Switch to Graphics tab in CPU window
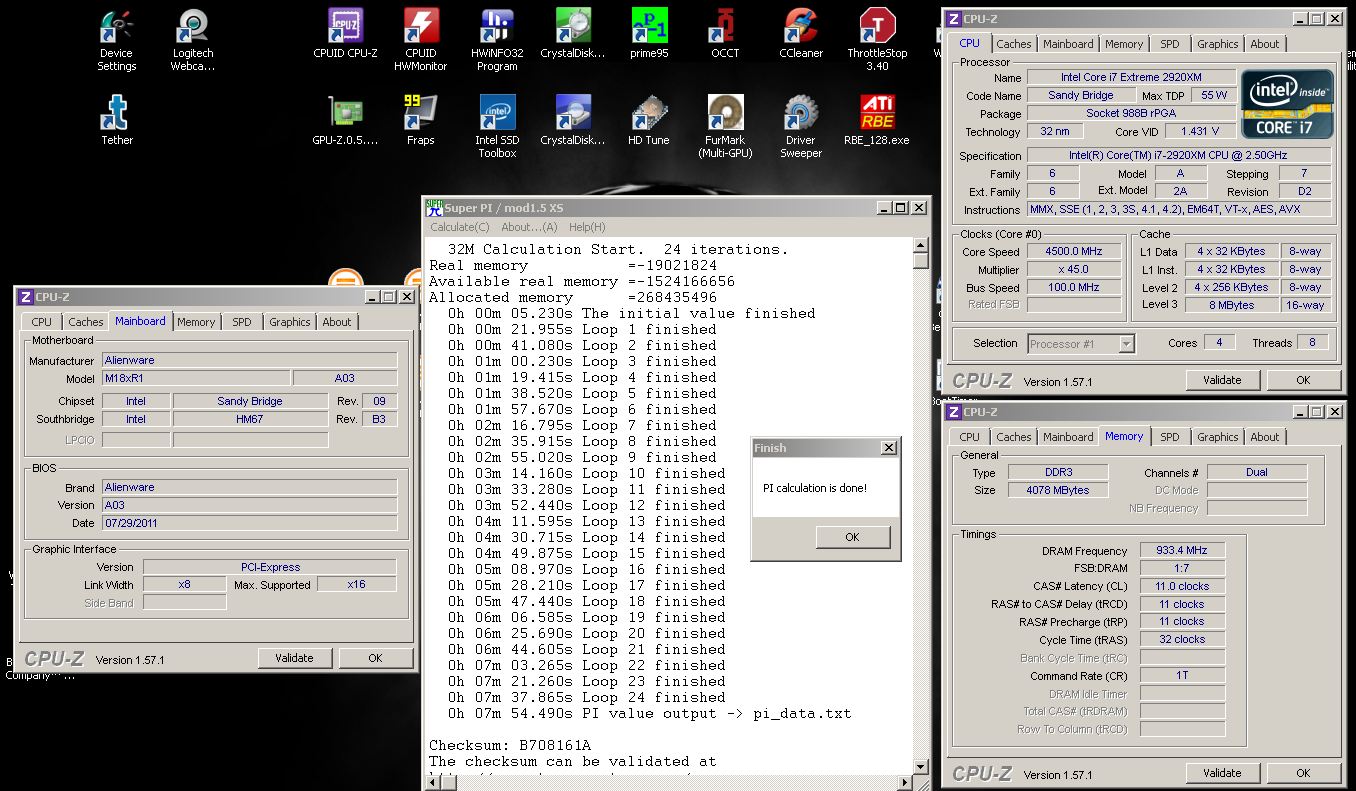Image resolution: width=1356 pixels, height=791 pixels. [x=1217, y=44]
